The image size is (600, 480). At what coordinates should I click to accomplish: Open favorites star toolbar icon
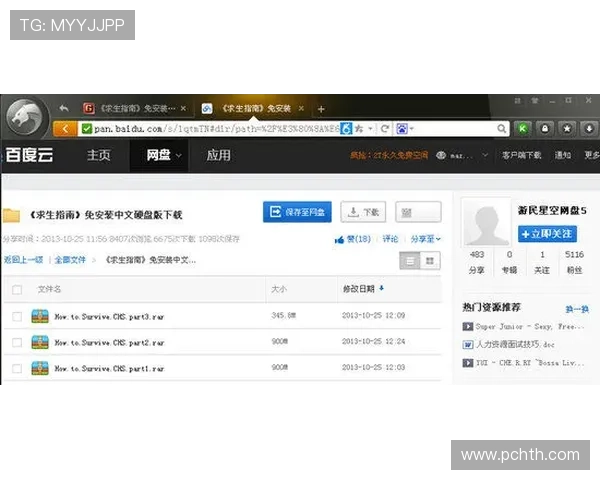click(x=567, y=129)
